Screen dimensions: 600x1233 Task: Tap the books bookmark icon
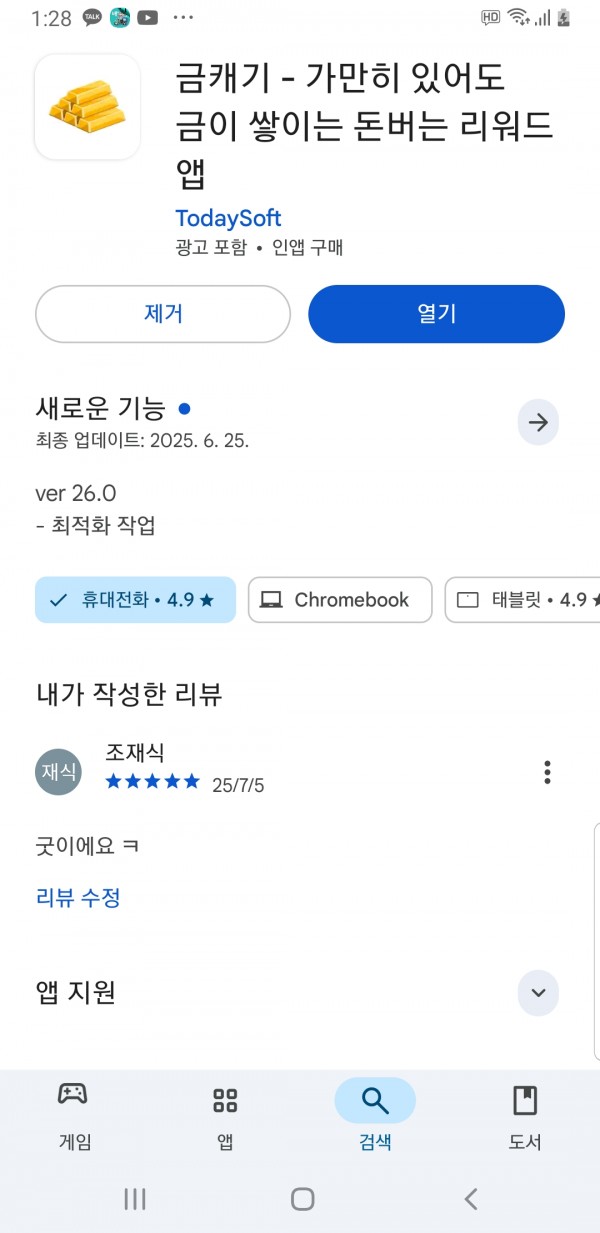click(525, 1101)
